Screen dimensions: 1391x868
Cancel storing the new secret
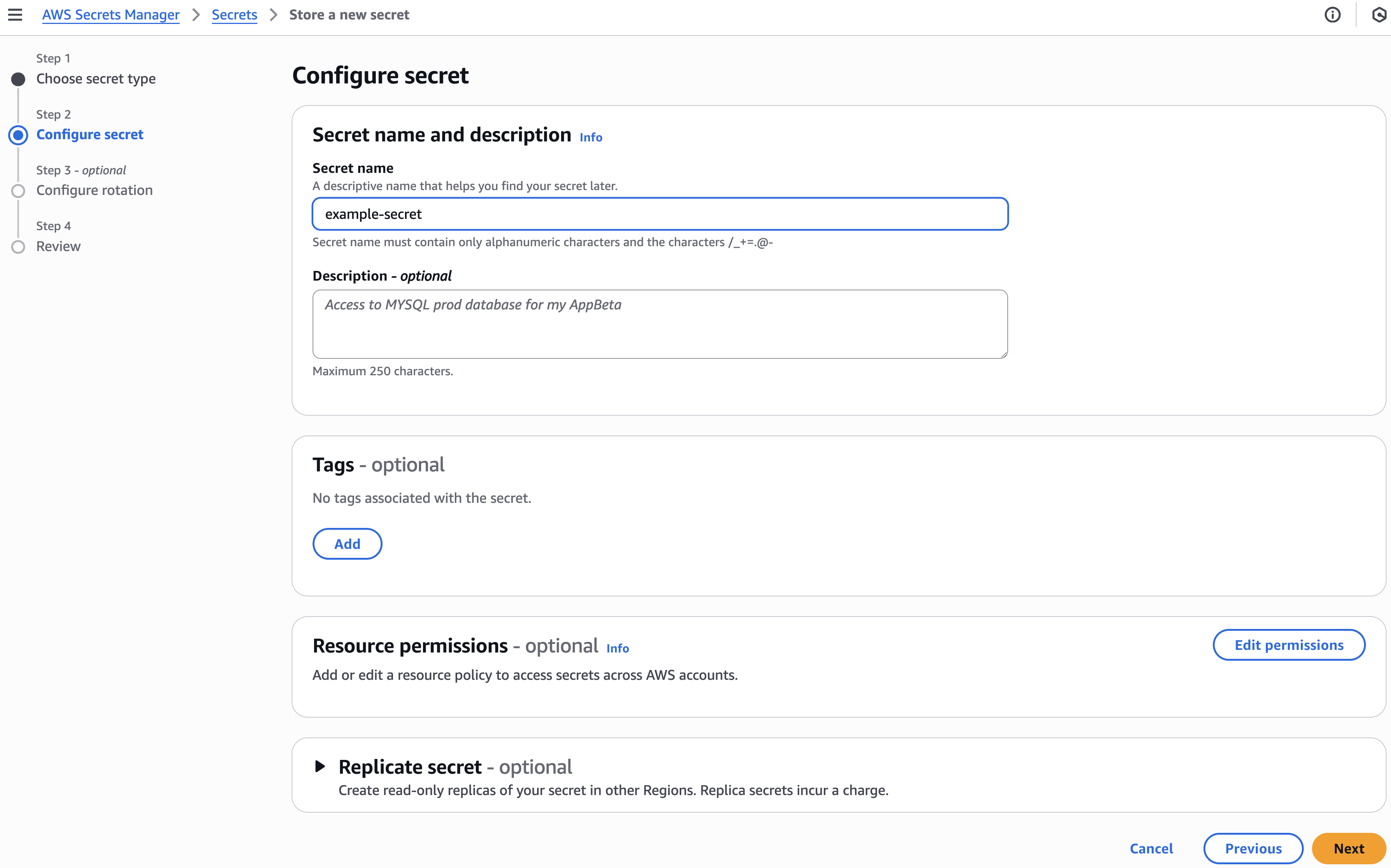pyautogui.click(x=1151, y=849)
